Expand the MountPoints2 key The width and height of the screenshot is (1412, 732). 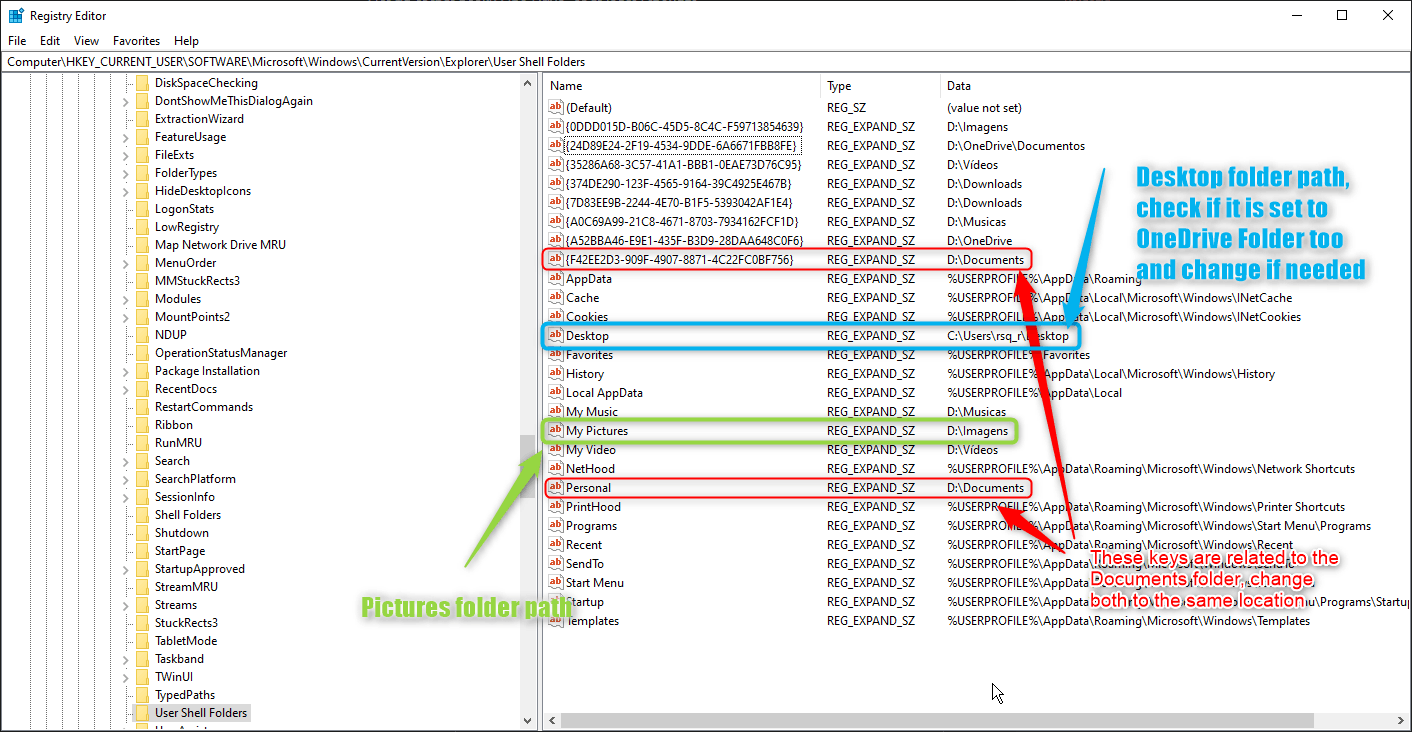click(x=126, y=317)
